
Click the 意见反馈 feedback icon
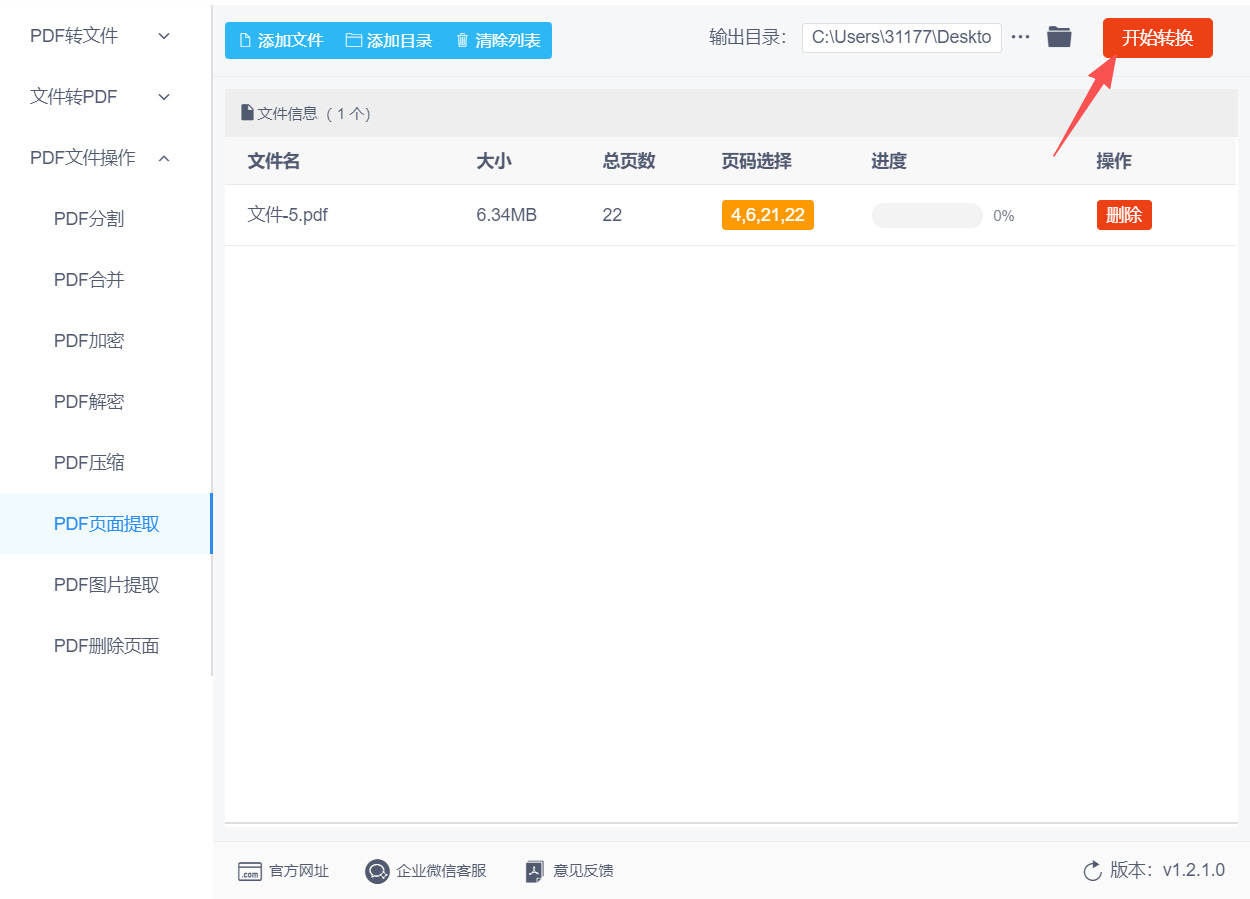coord(534,871)
